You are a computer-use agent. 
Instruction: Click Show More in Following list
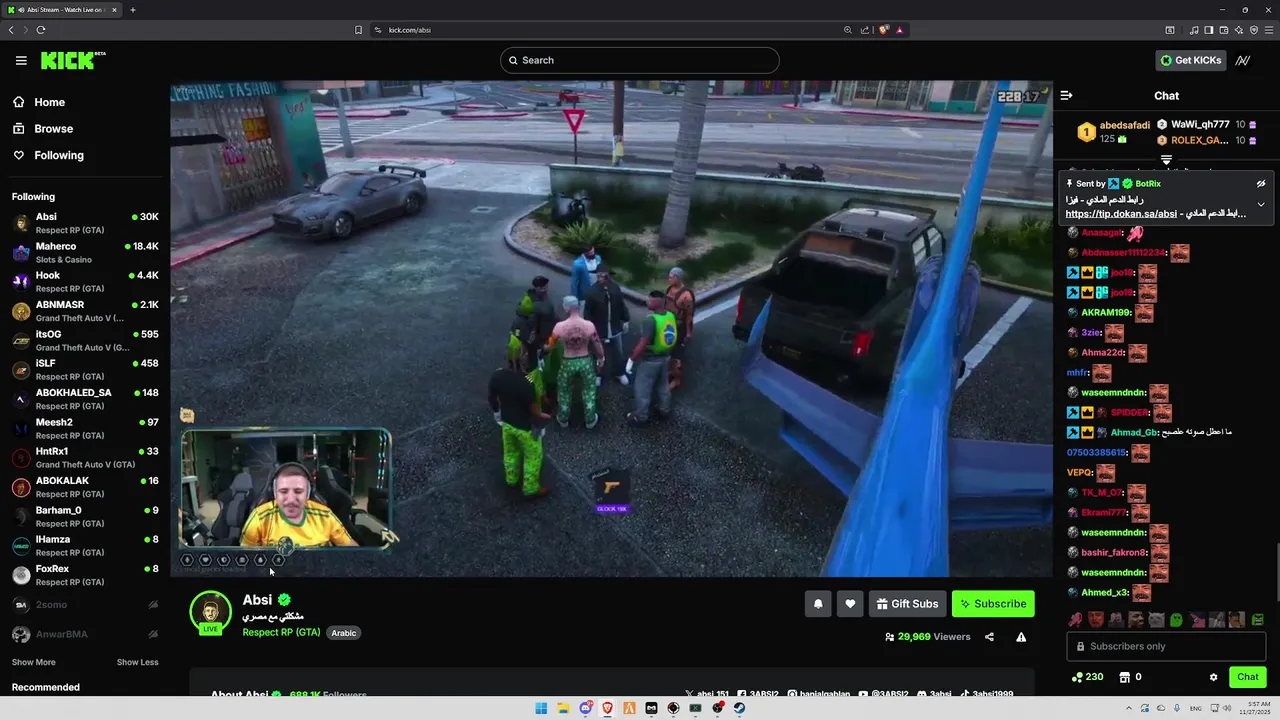coord(33,662)
